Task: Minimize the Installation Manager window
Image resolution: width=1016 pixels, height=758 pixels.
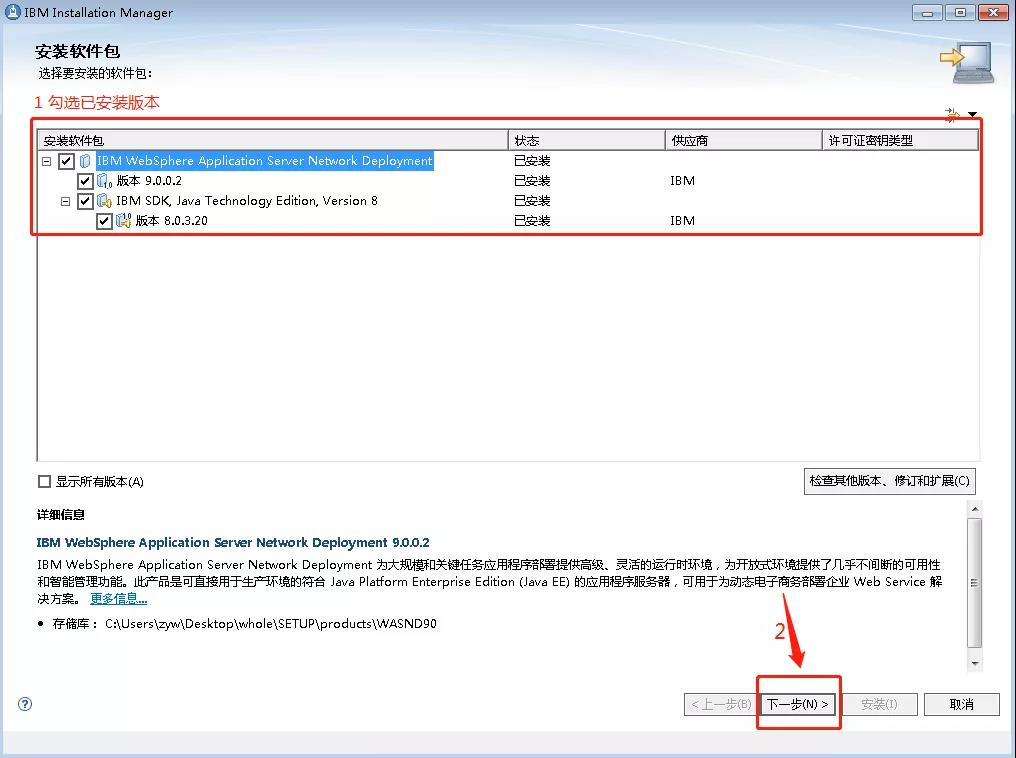Action: (x=927, y=13)
